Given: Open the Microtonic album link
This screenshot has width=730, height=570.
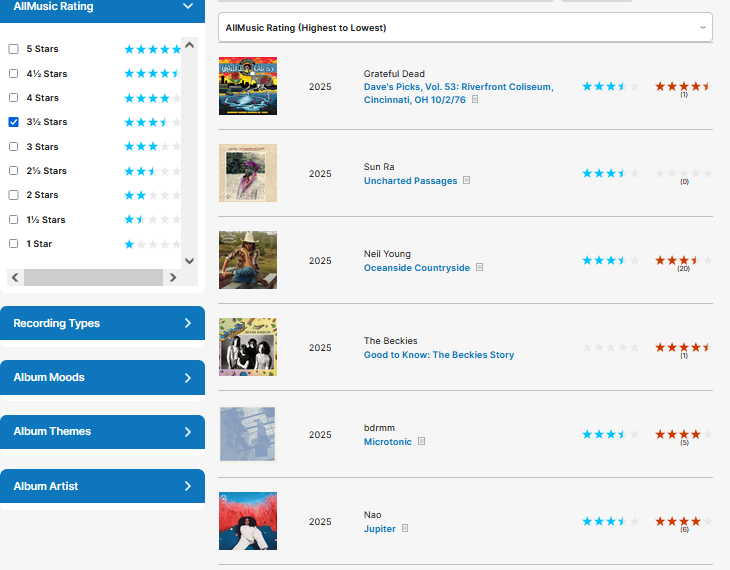Looking at the screenshot, I should click(x=388, y=442).
